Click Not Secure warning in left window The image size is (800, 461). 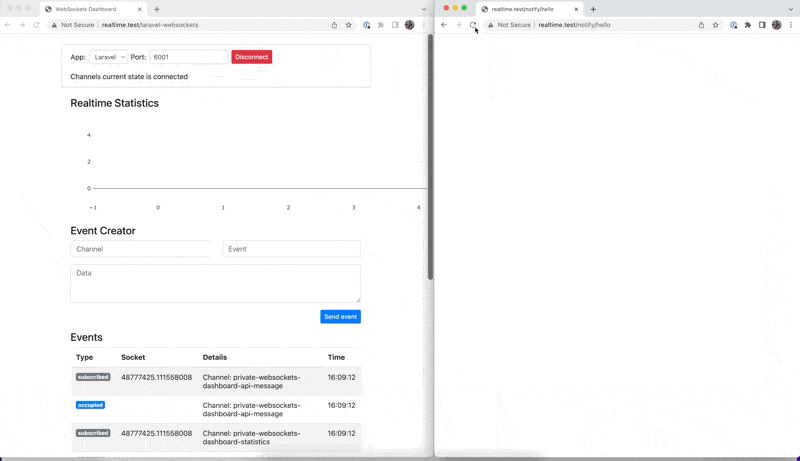click(x=72, y=25)
